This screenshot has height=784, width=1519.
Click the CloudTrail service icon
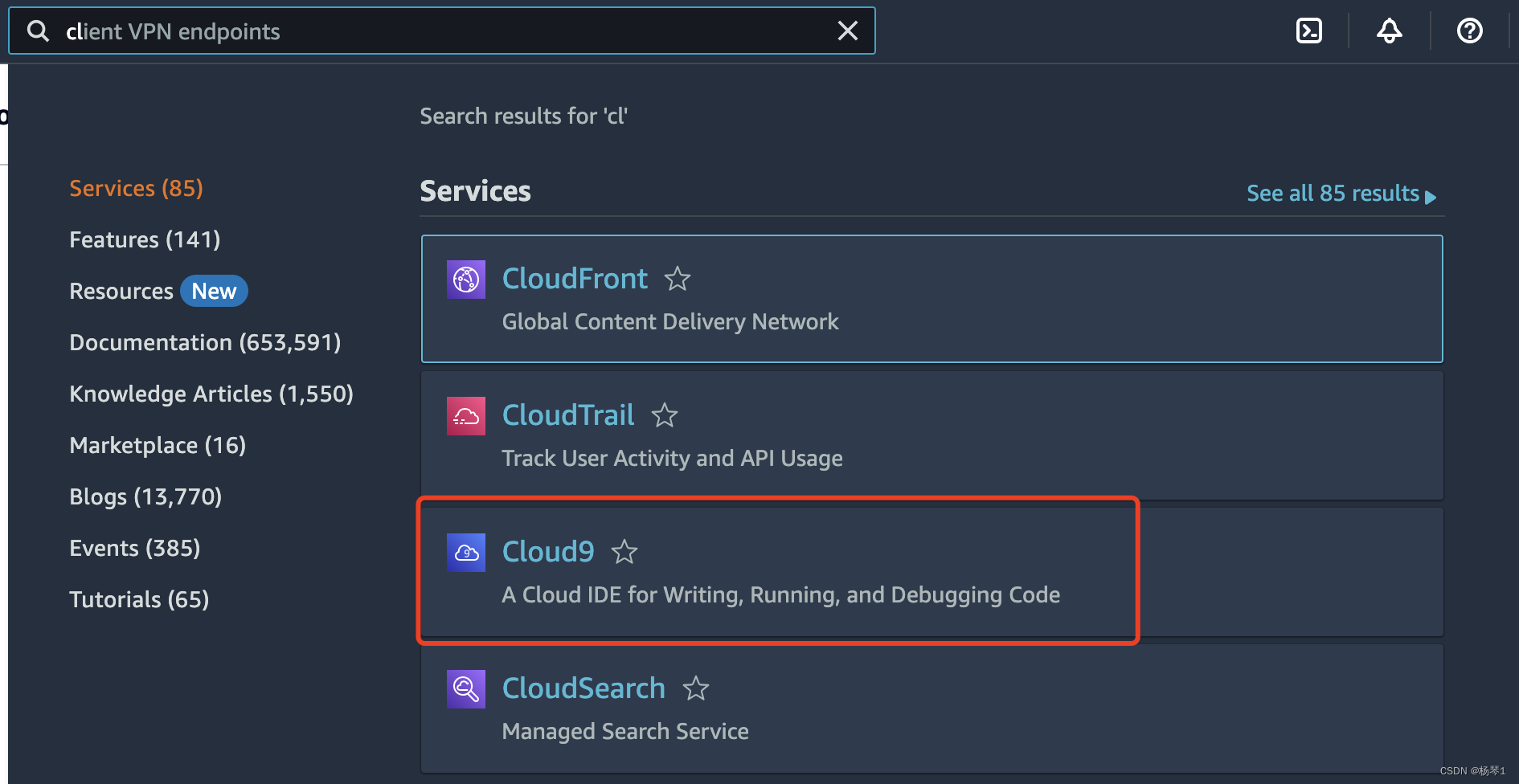point(466,416)
